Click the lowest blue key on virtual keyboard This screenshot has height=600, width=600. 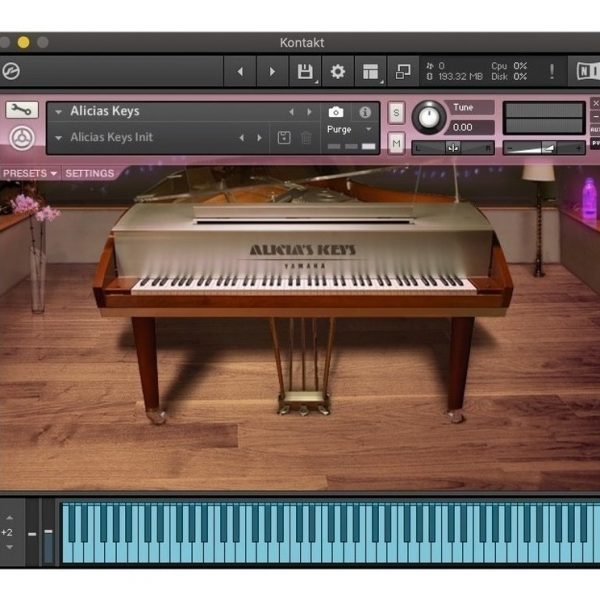[x=67, y=551]
